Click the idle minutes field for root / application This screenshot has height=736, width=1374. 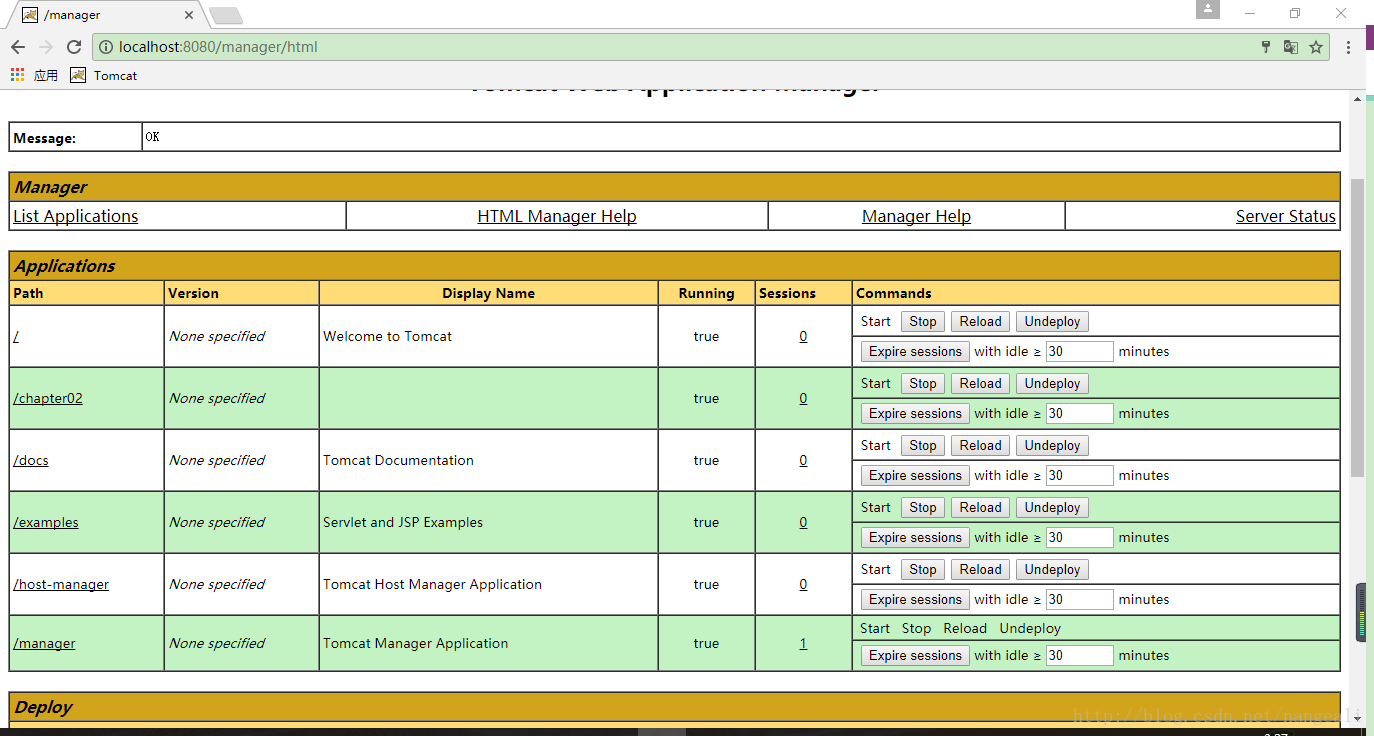pyautogui.click(x=1079, y=351)
